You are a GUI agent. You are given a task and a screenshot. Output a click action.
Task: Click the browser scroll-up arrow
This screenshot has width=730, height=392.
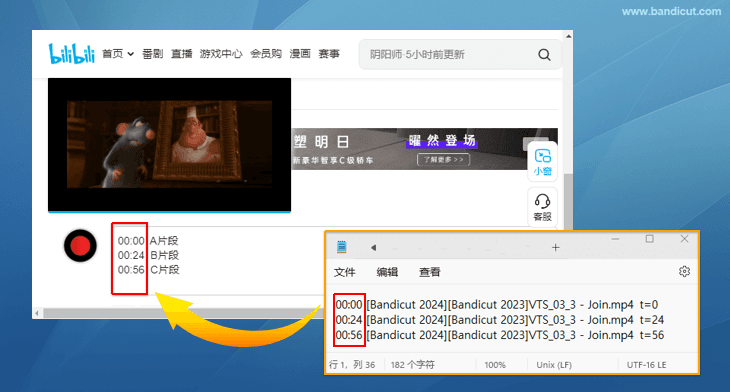(568, 36)
